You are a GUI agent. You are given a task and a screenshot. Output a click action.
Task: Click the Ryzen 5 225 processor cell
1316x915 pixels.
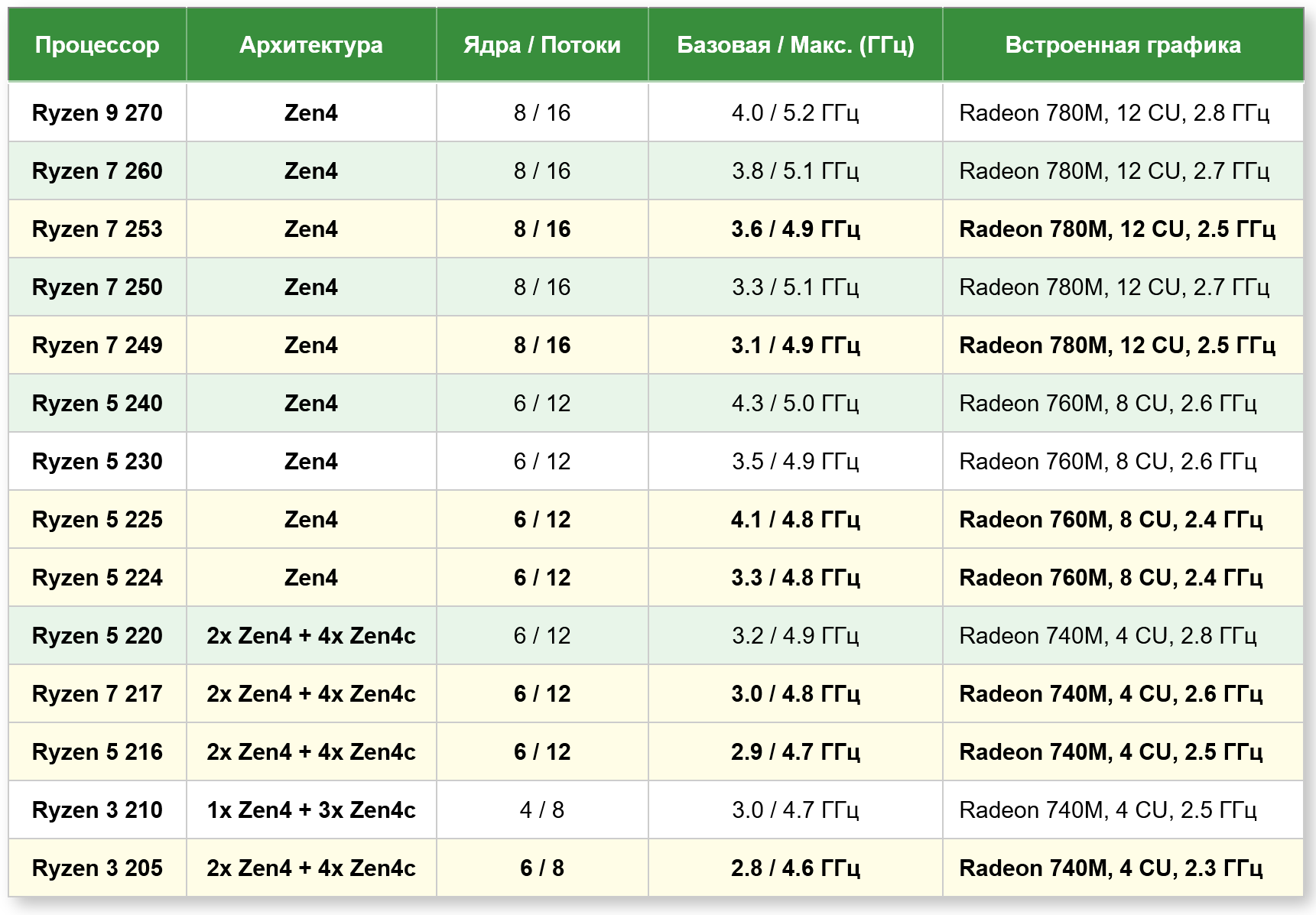pos(97,519)
